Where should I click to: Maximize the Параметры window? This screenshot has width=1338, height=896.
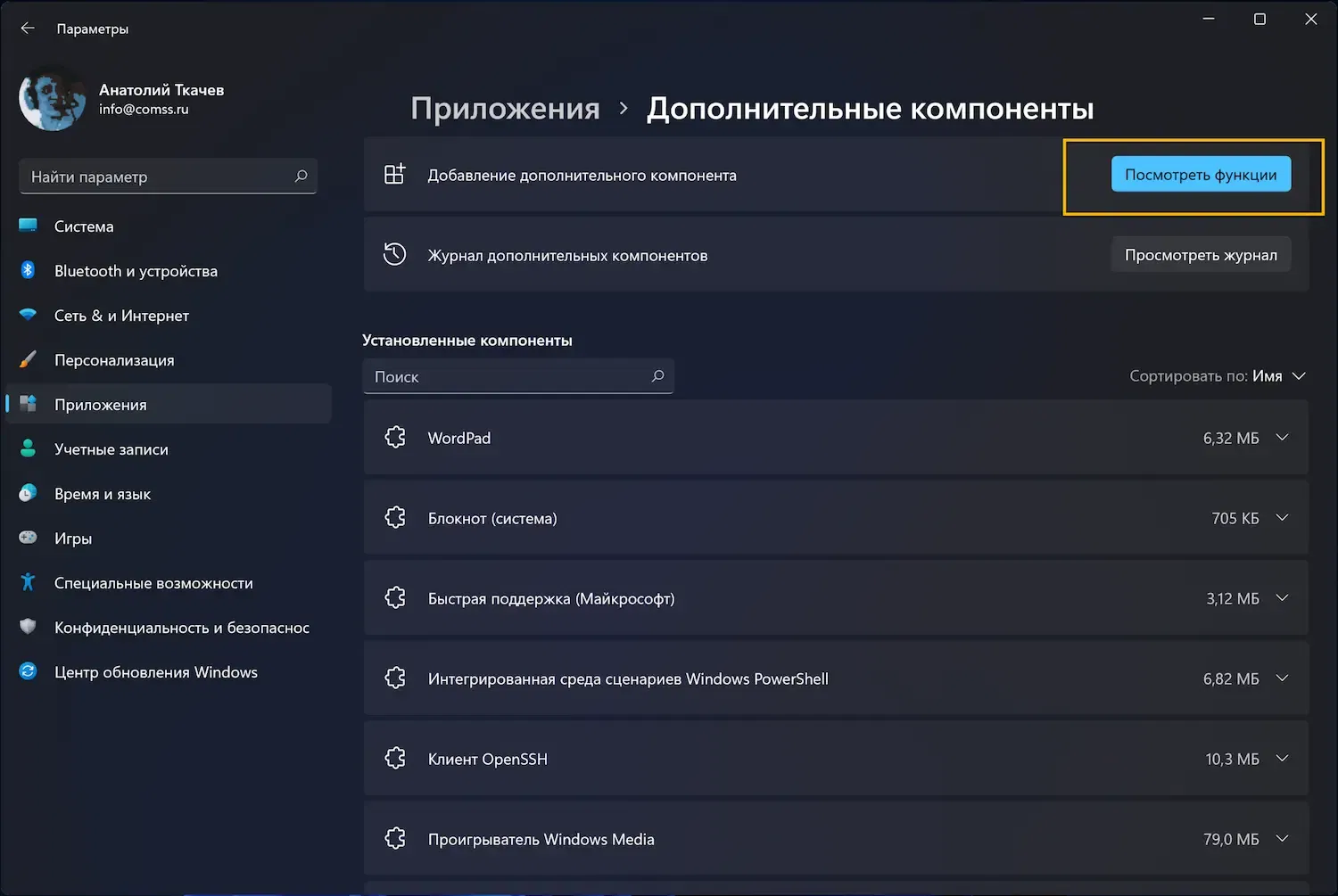tap(1260, 19)
